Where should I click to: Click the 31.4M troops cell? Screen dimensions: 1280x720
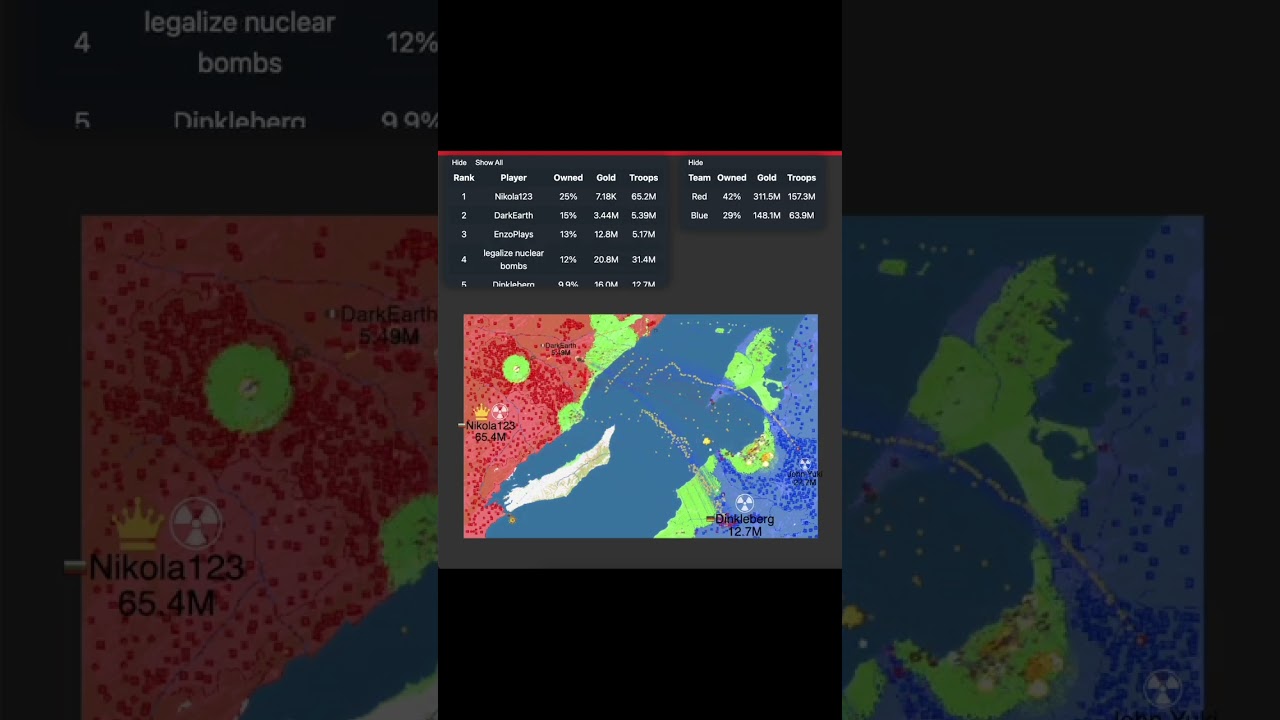(x=643, y=260)
